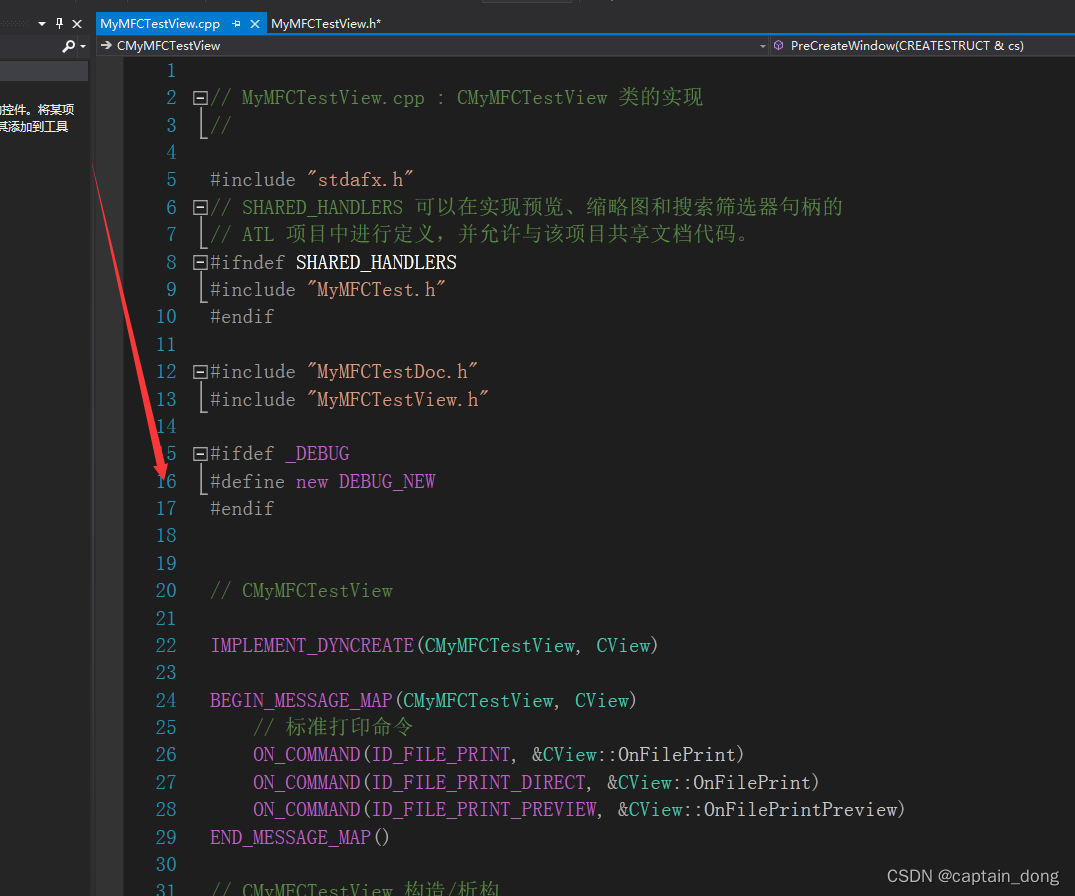Click ON_COMMAND(ID_FILE_PRINT on line 26
The width and height of the screenshot is (1075, 896).
click(382, 755)
